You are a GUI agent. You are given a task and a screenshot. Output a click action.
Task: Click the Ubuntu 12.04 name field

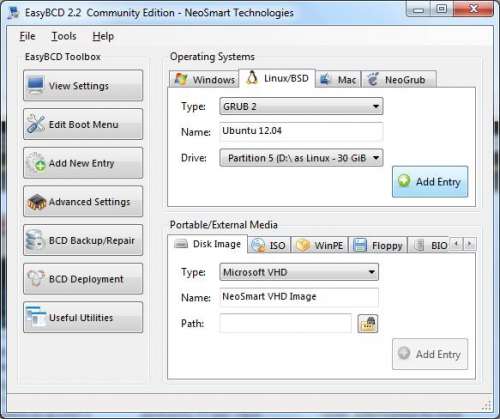coord(301,131)
